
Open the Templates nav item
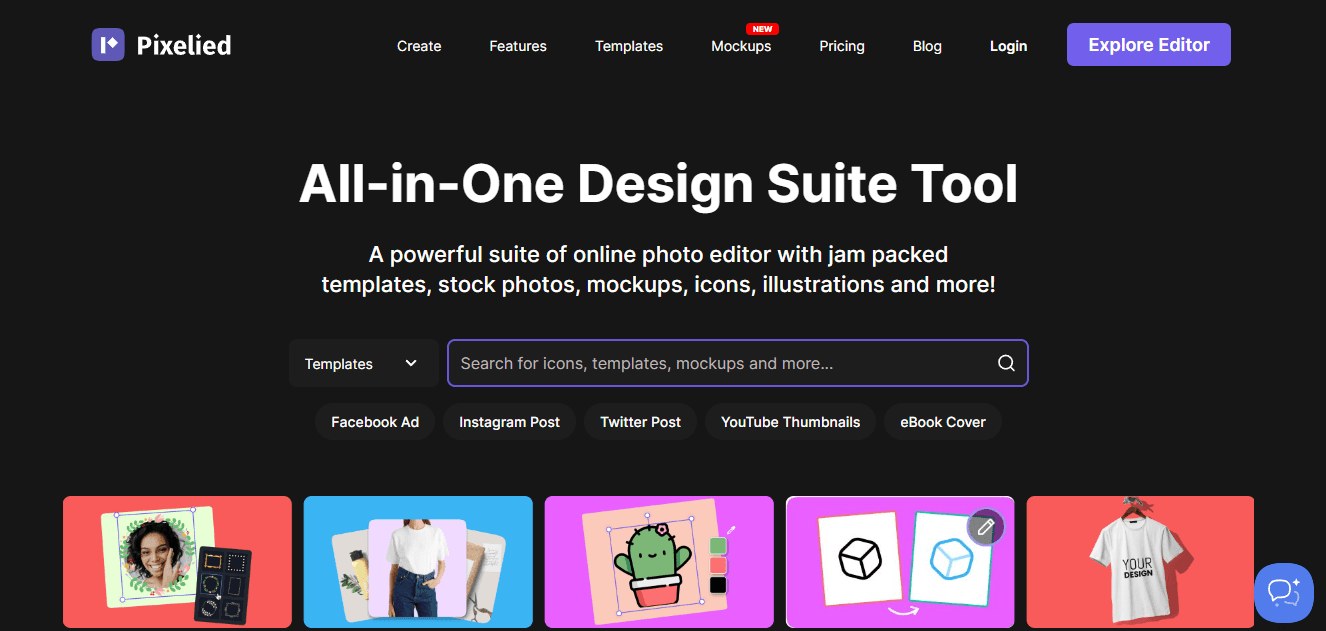tap(629, 46)
